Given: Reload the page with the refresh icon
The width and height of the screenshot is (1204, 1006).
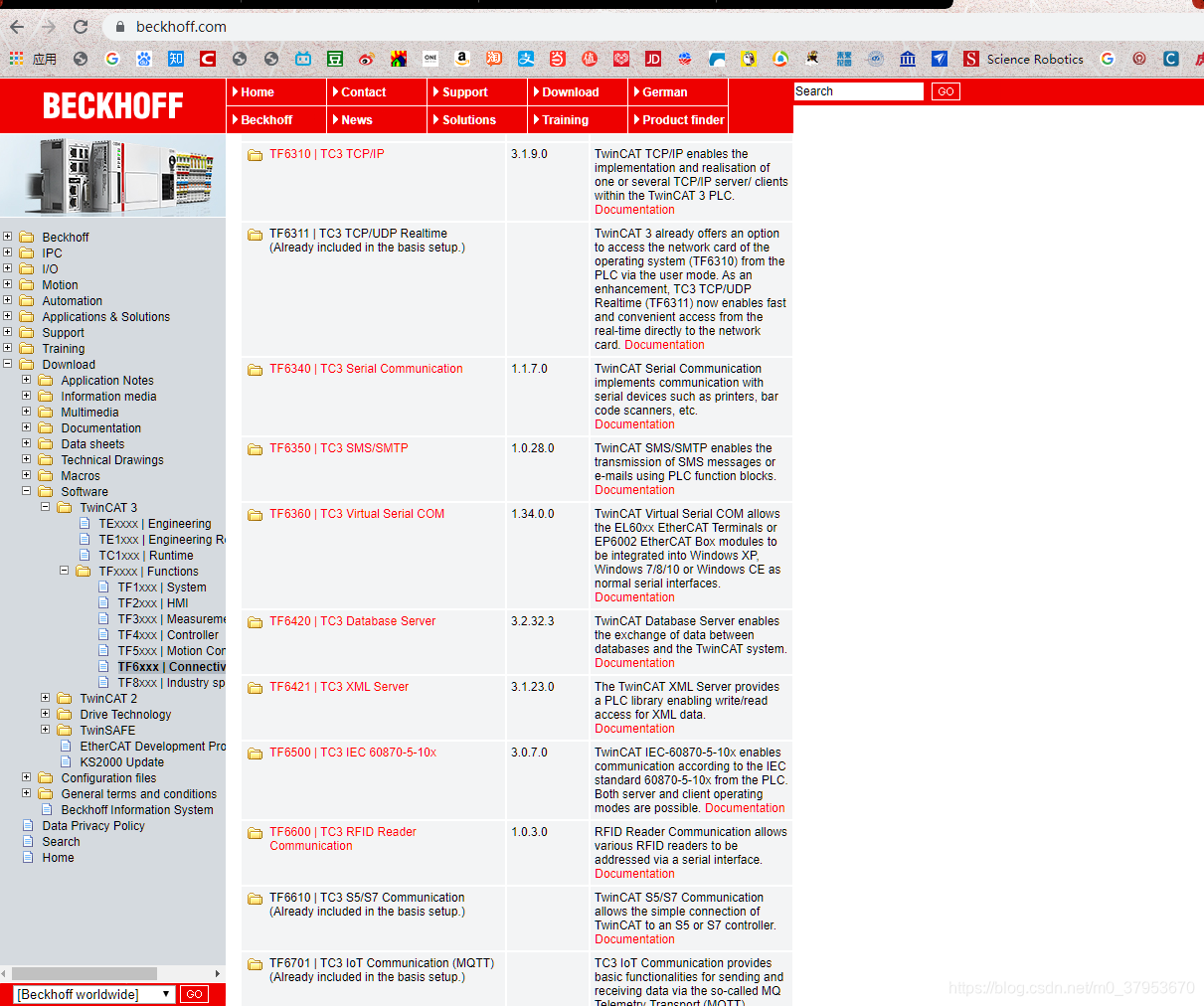Looking at the screenshot, I should 81,27.
